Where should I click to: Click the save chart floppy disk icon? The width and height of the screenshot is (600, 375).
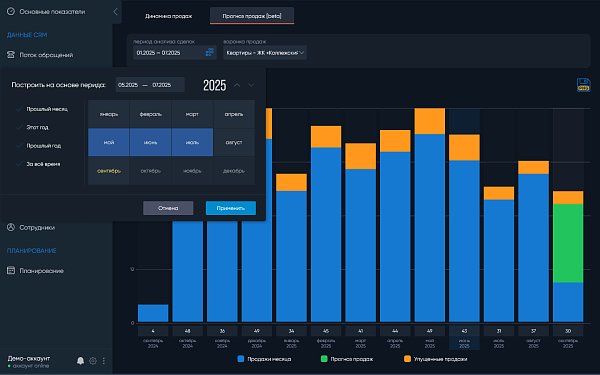(x=583, y=85)
